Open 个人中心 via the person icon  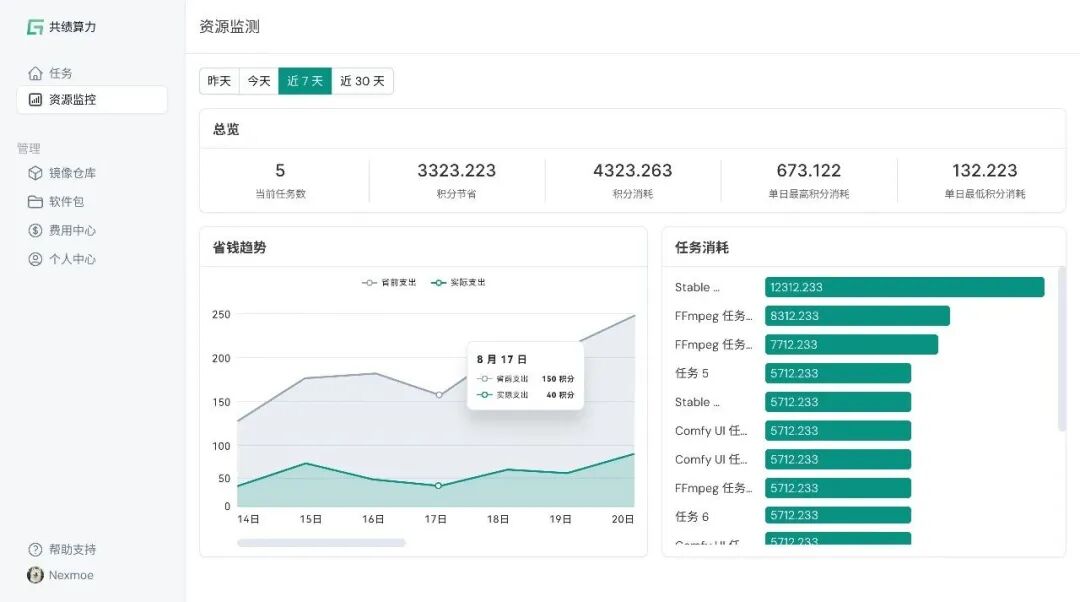click(35, 259)
